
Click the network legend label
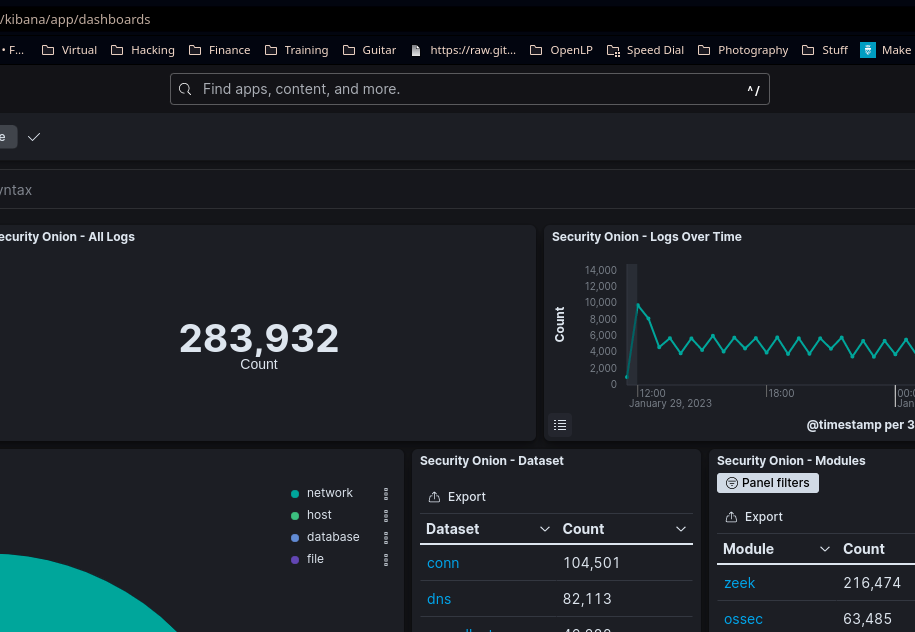[330, 493]
